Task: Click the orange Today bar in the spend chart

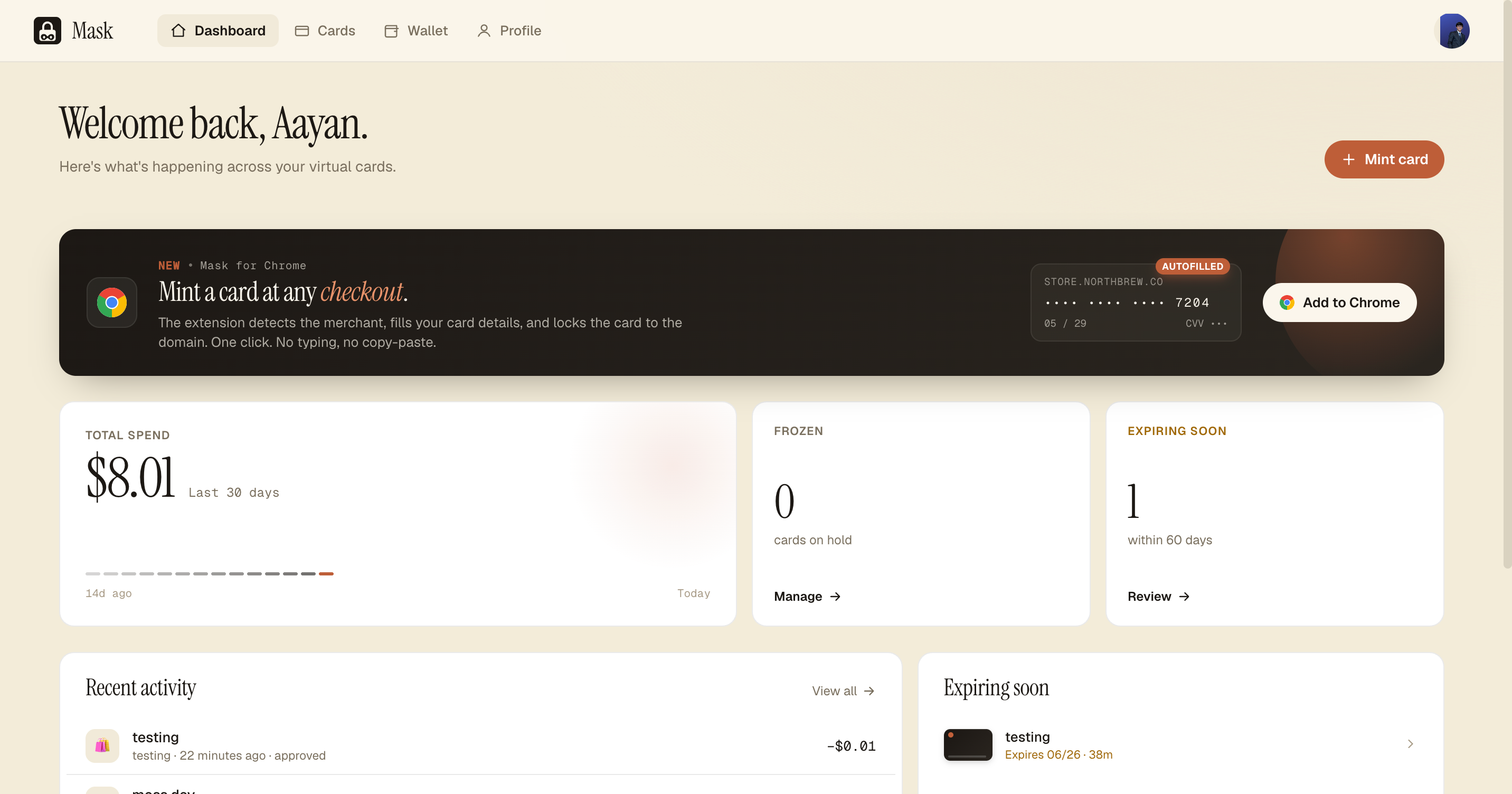Action: 326,574
